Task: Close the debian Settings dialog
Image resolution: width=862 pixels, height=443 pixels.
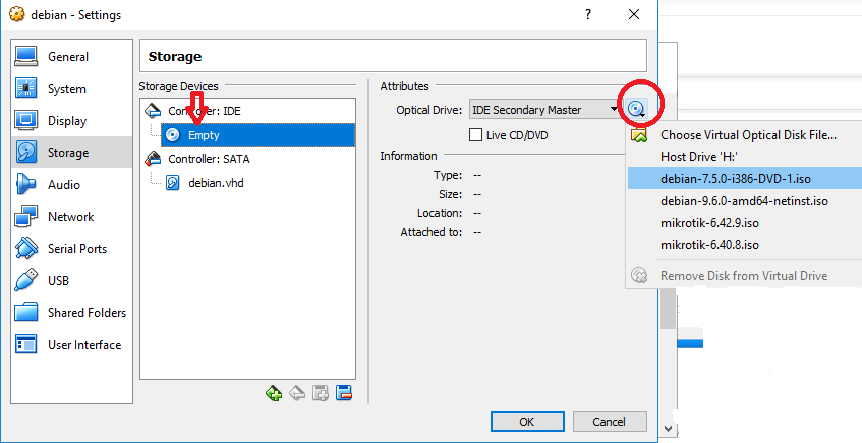Action: click(x=634, y=14)
